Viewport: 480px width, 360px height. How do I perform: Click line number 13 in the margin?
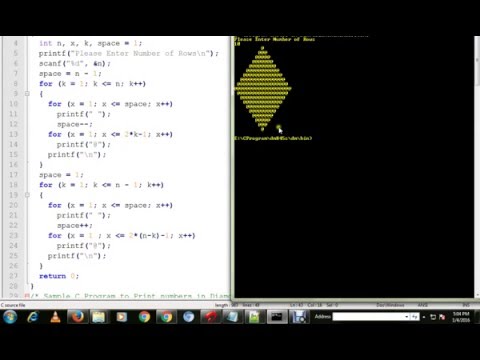(x=13, y=134)
